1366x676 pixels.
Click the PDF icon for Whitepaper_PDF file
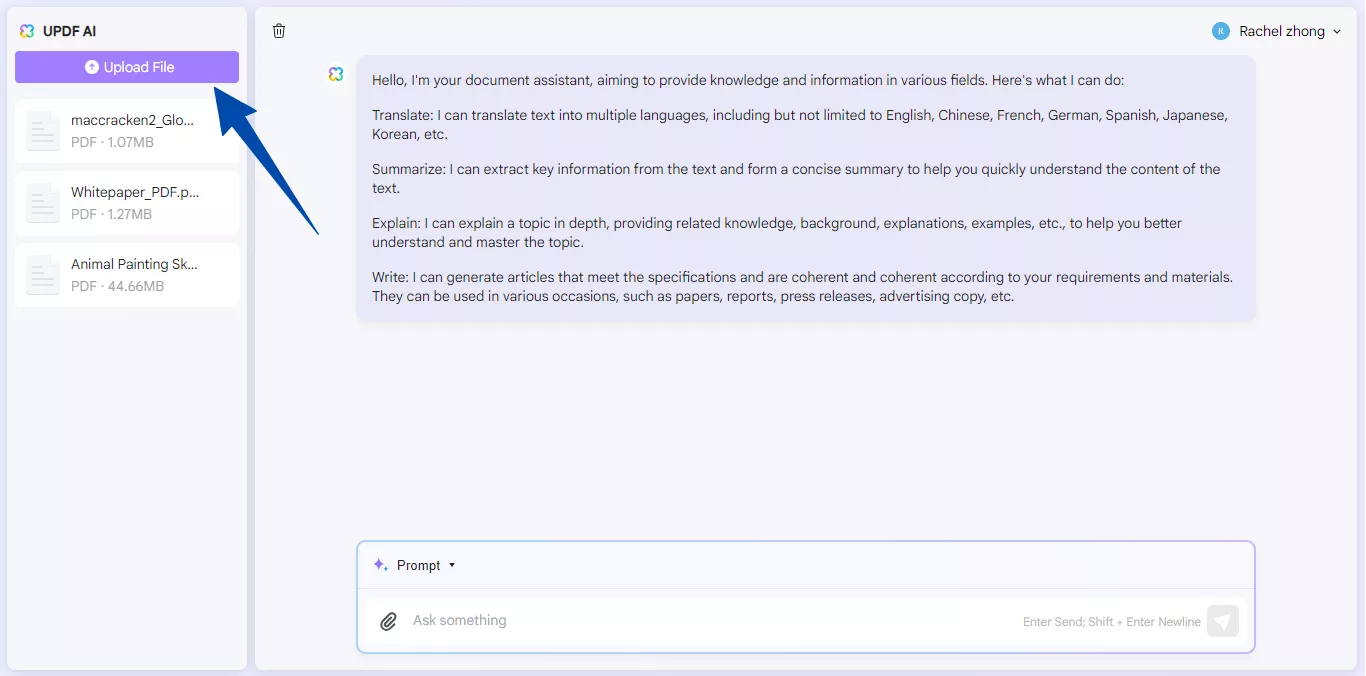coord(42,203)
